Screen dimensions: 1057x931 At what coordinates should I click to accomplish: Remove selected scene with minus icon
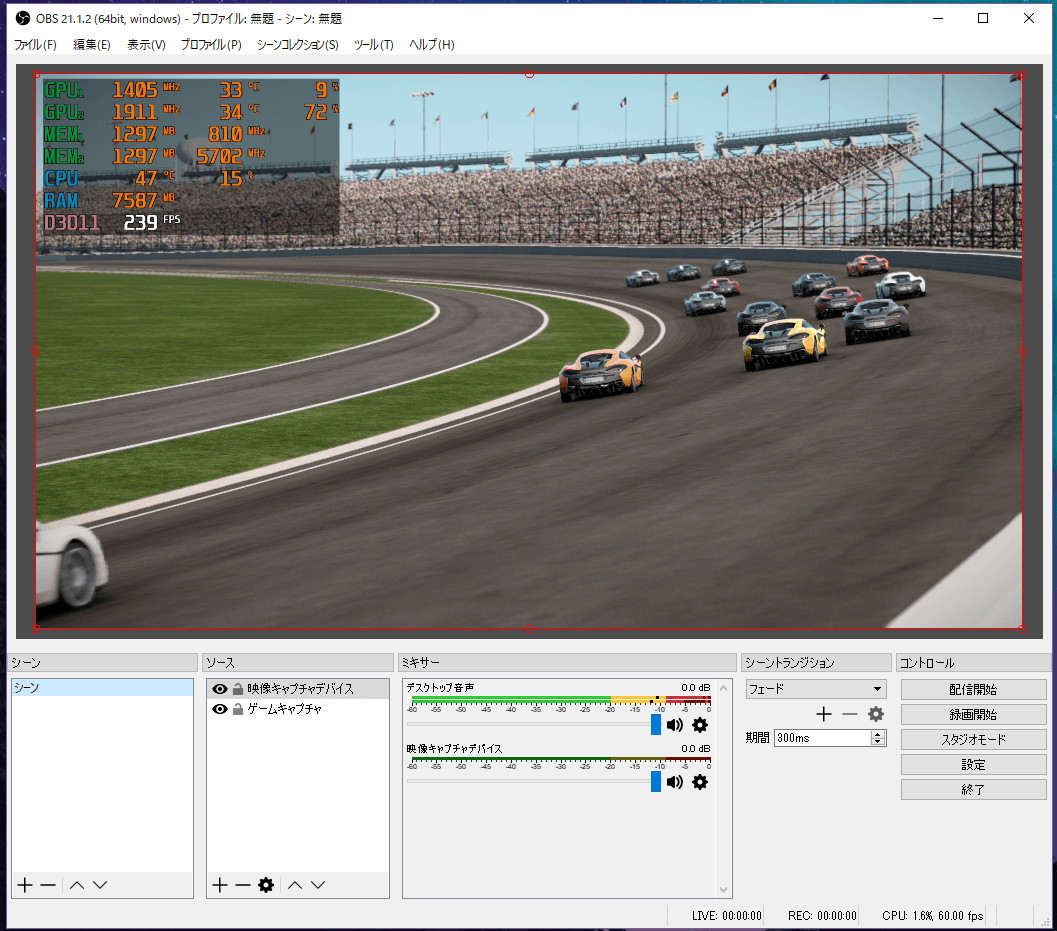click(x=48, y=884)
